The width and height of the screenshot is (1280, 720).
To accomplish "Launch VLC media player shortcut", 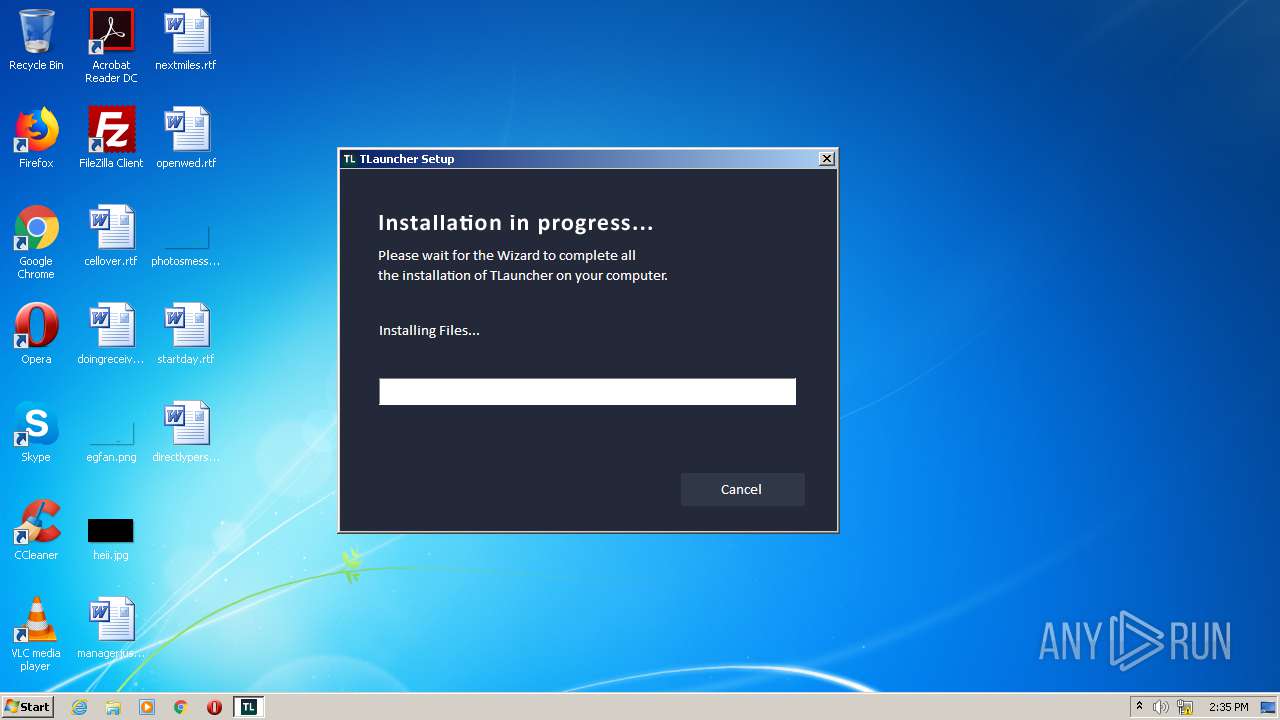I will click(x=36, y=634).
